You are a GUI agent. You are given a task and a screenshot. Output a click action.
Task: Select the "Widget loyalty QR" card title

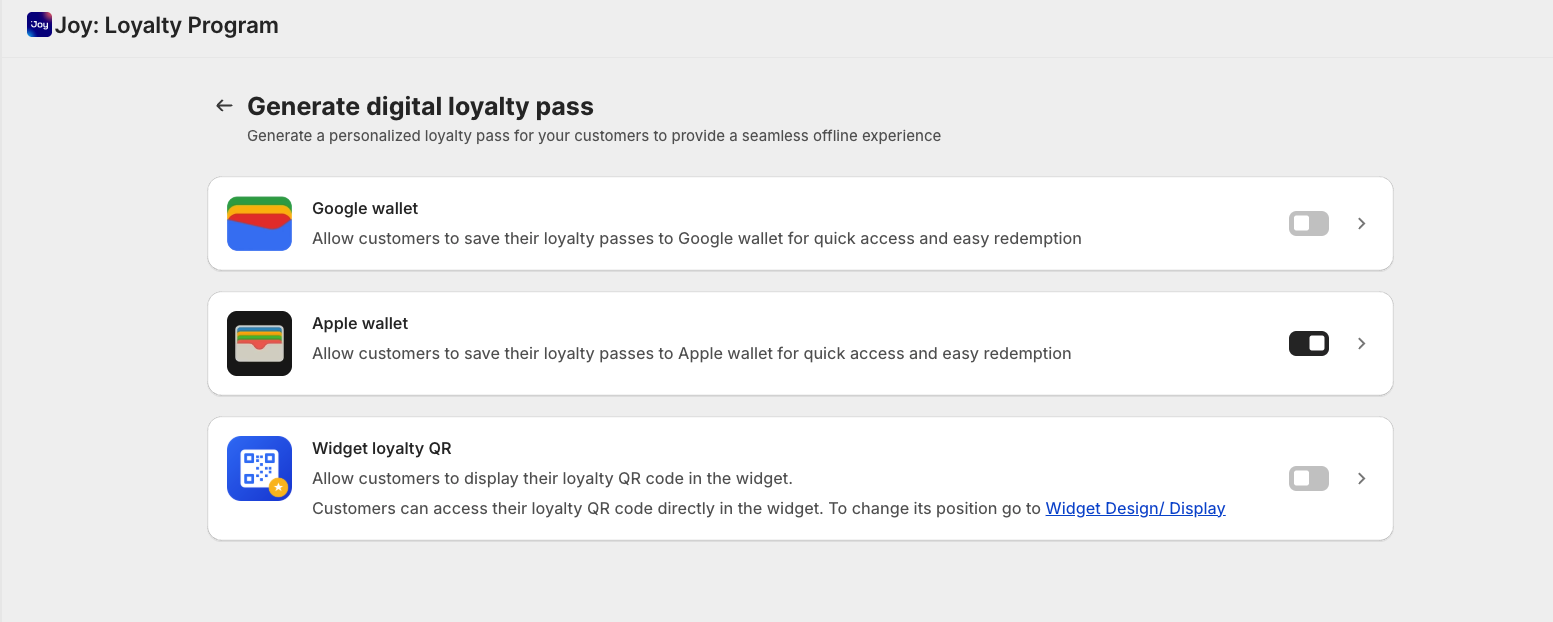(x=382, y=449)
